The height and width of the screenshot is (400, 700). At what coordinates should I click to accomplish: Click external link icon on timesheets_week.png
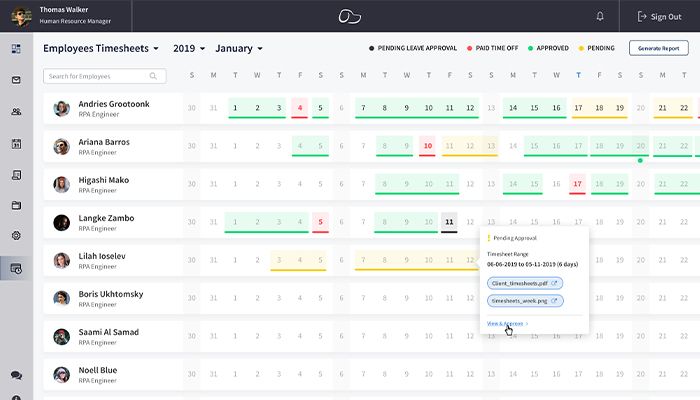[x=554, y=300]
